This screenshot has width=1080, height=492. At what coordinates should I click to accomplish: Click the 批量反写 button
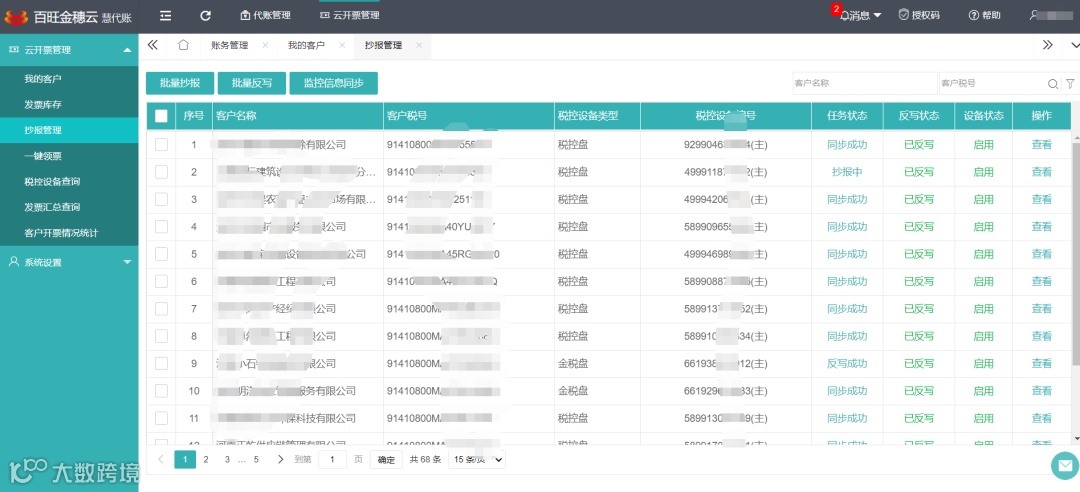point(252,83)
